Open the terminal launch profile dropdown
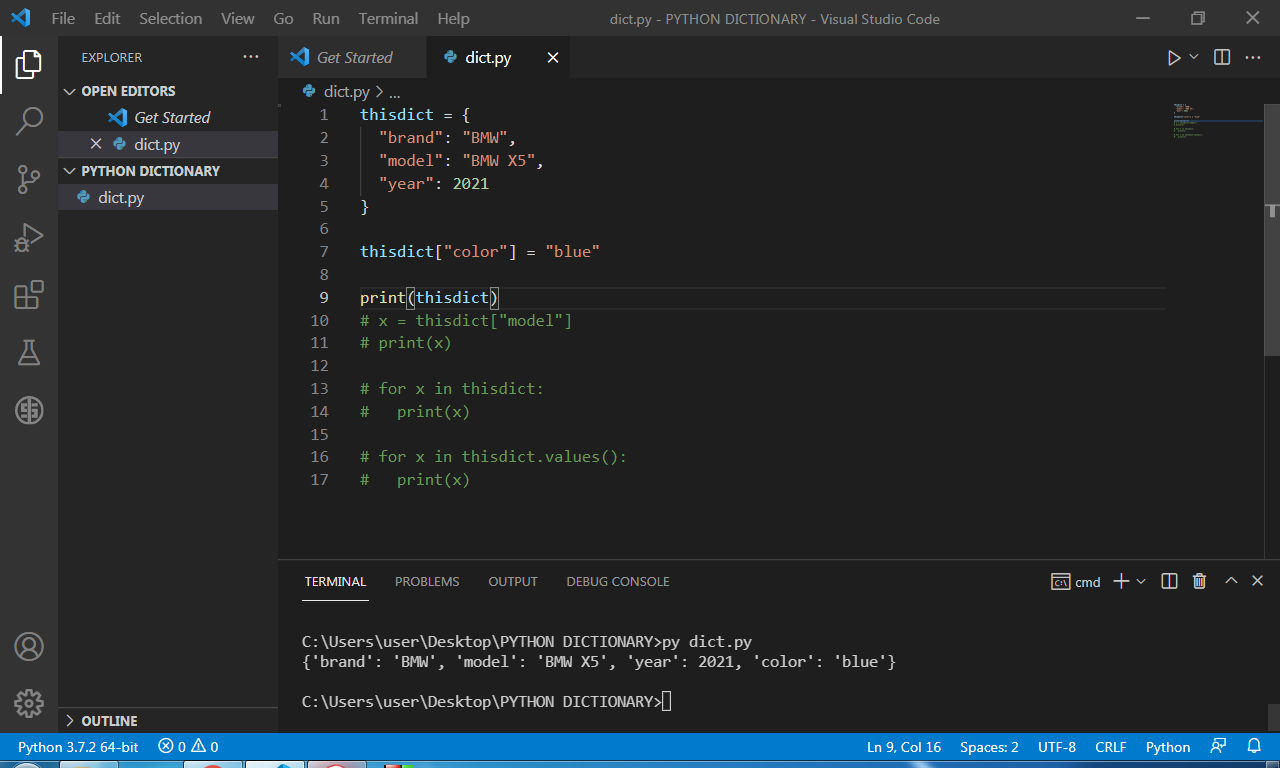 (1141, 581)
